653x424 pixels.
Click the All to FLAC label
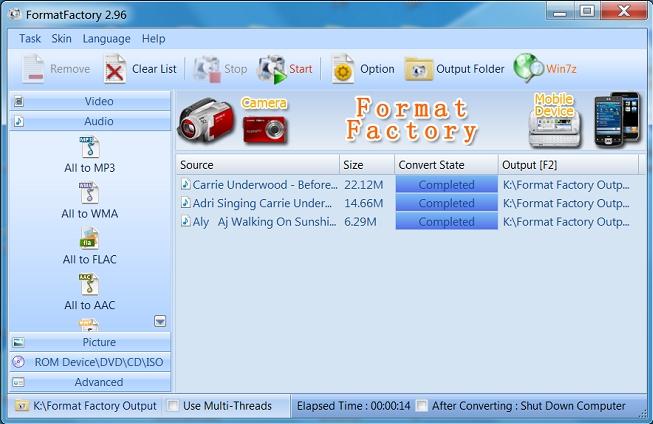[x=90, y=259]
